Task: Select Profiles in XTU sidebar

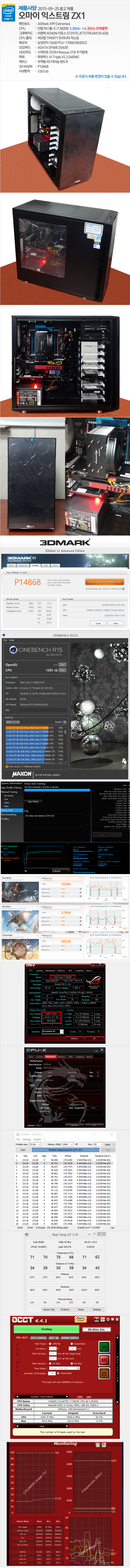Action: tap(5, 819)
